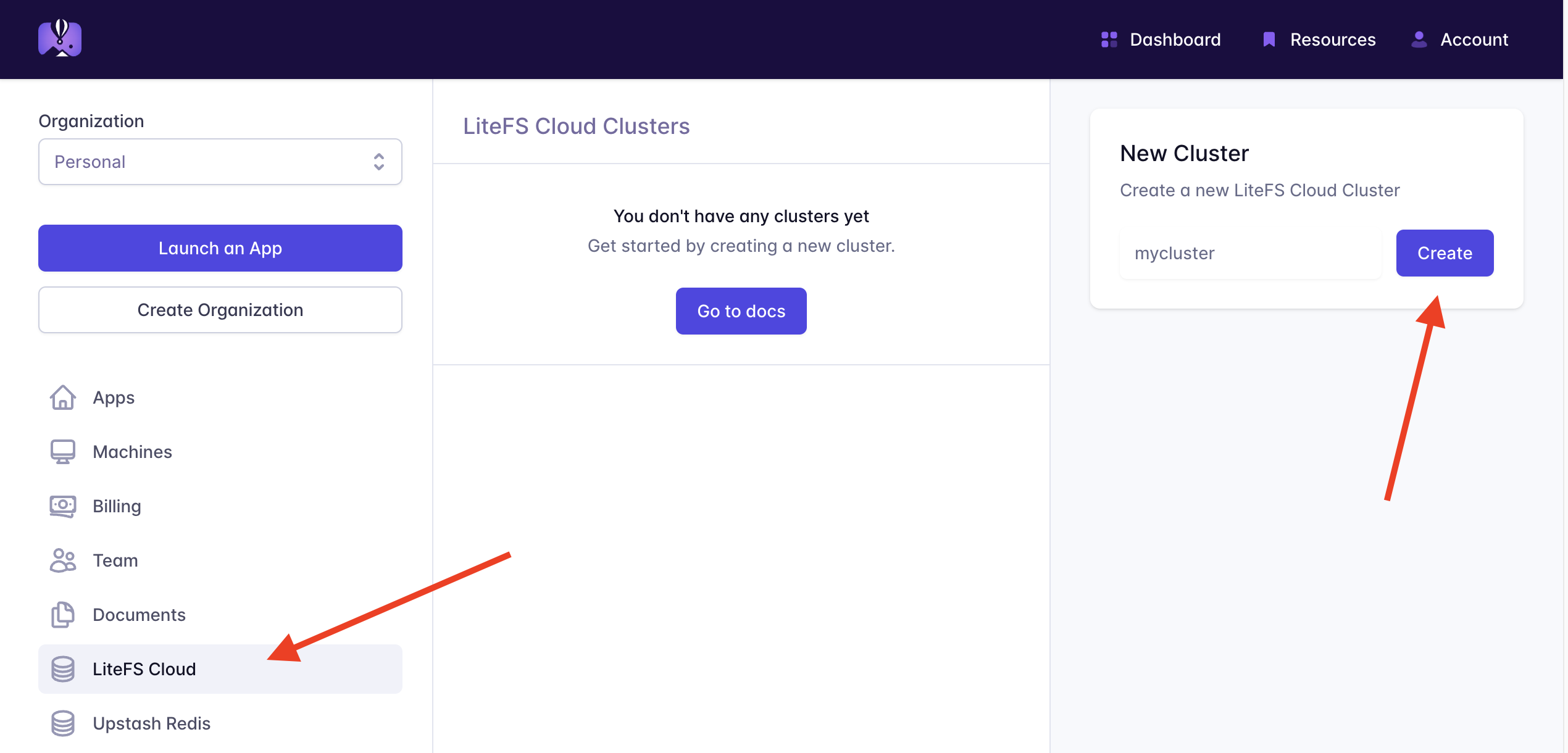This screenshot has height=753, width=1568.
Task: Click the organization selector up-down arrows
Action: click(378, 162)
